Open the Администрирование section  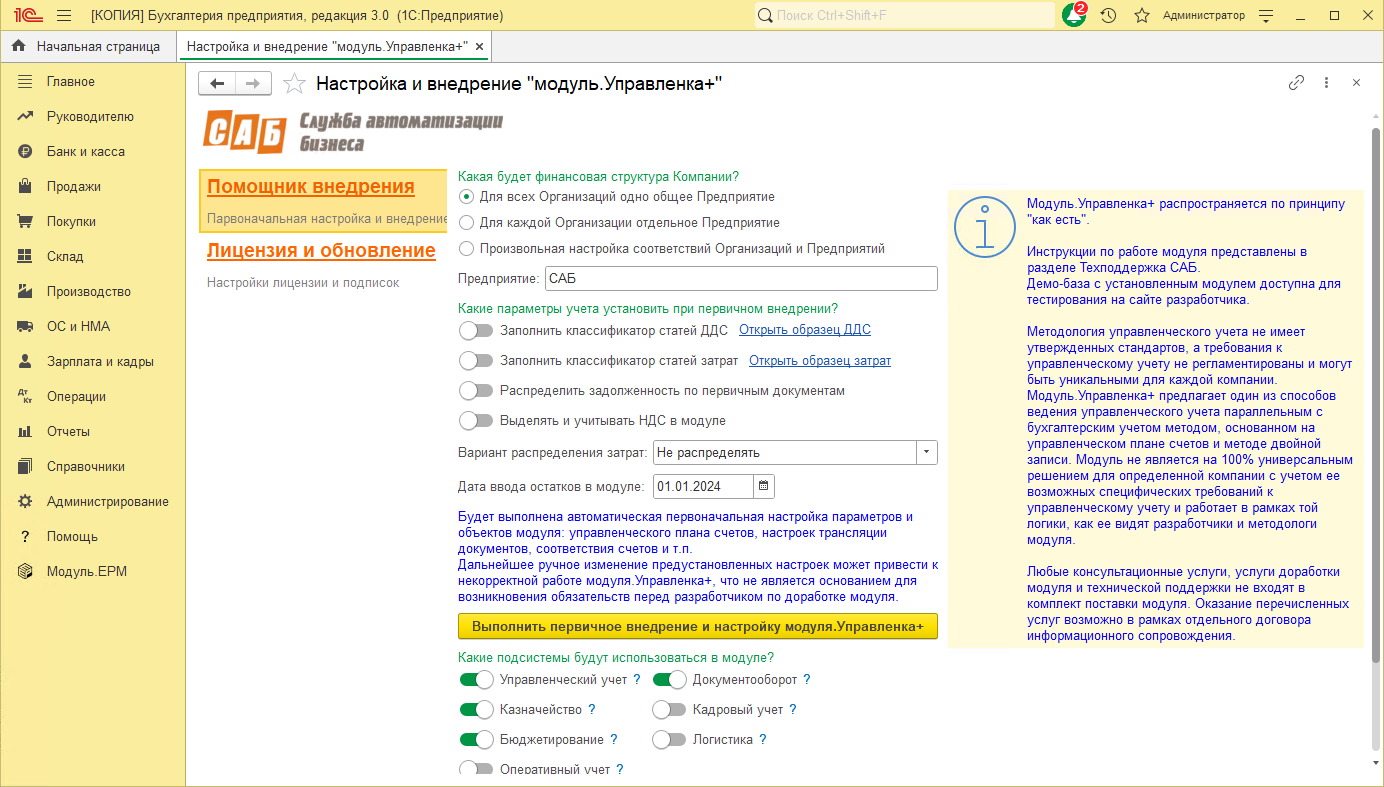(92, 502)
